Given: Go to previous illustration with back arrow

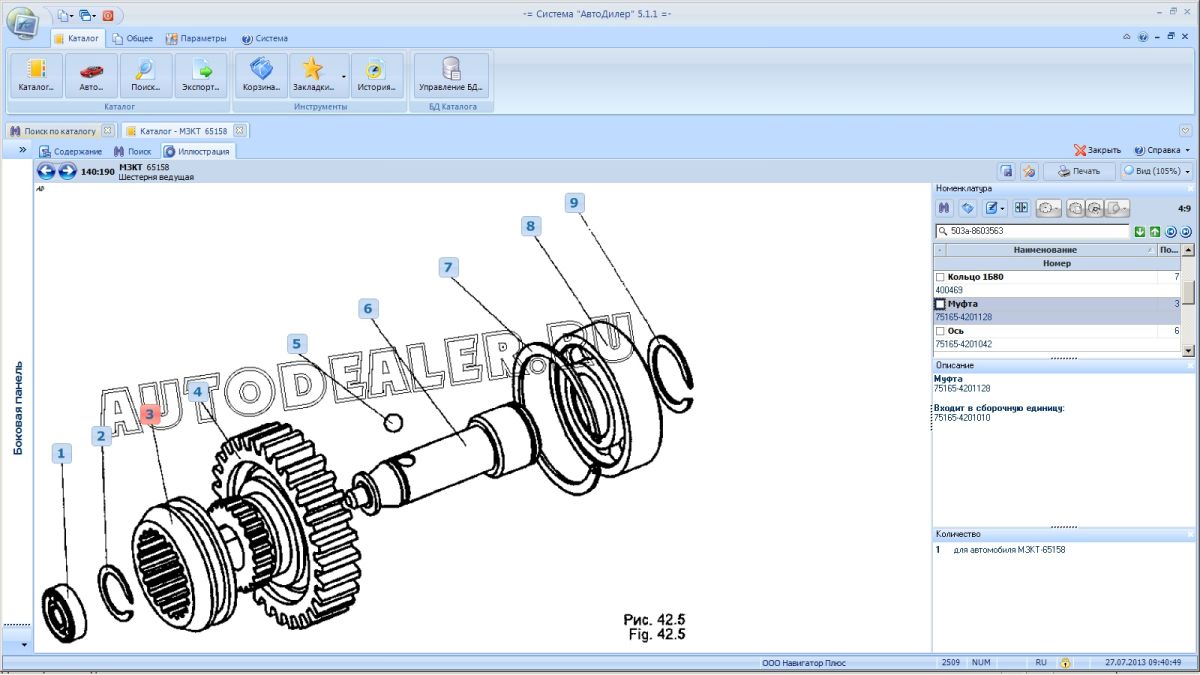Looking at the screenshot, I should pos(46,171).
